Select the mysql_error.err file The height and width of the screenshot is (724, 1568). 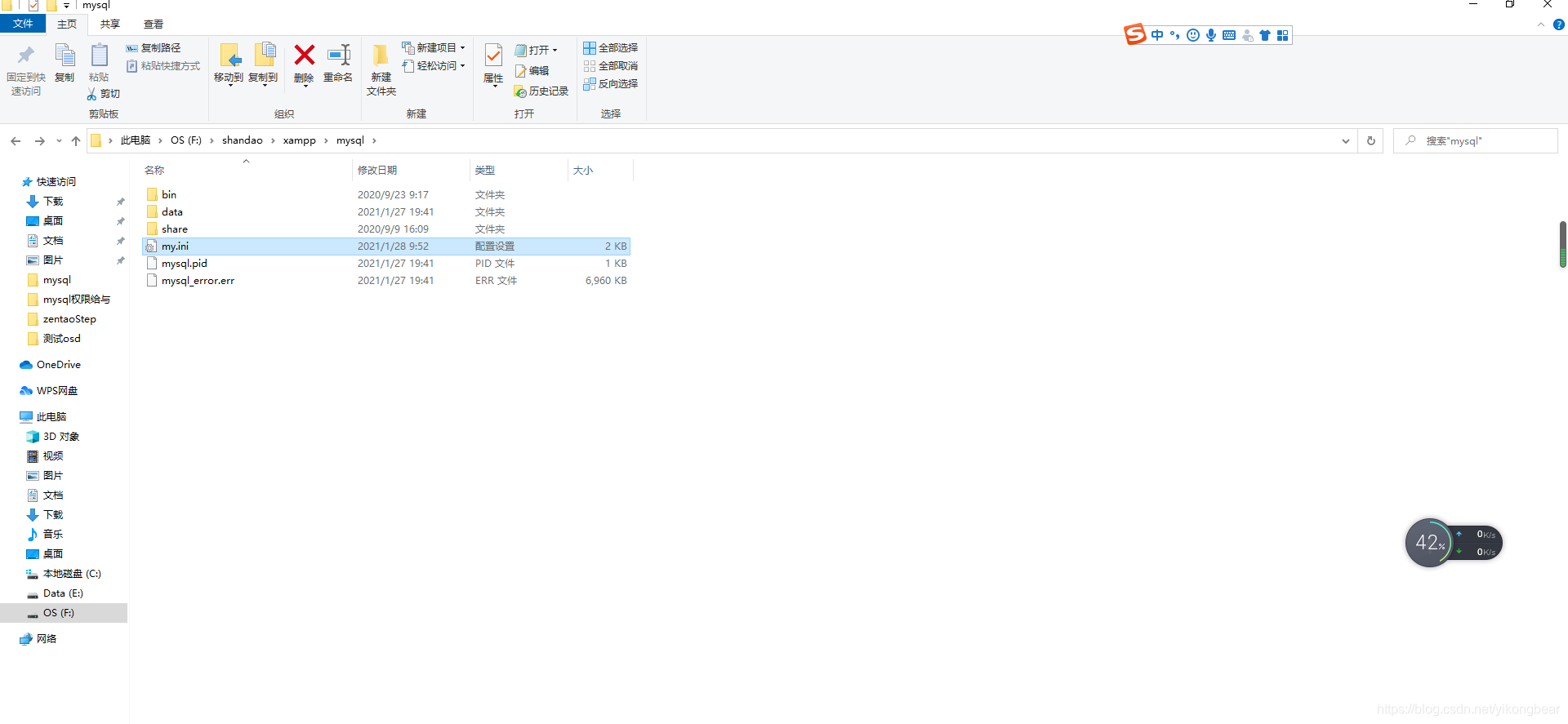pyautogui.click(x=385, y=280)
